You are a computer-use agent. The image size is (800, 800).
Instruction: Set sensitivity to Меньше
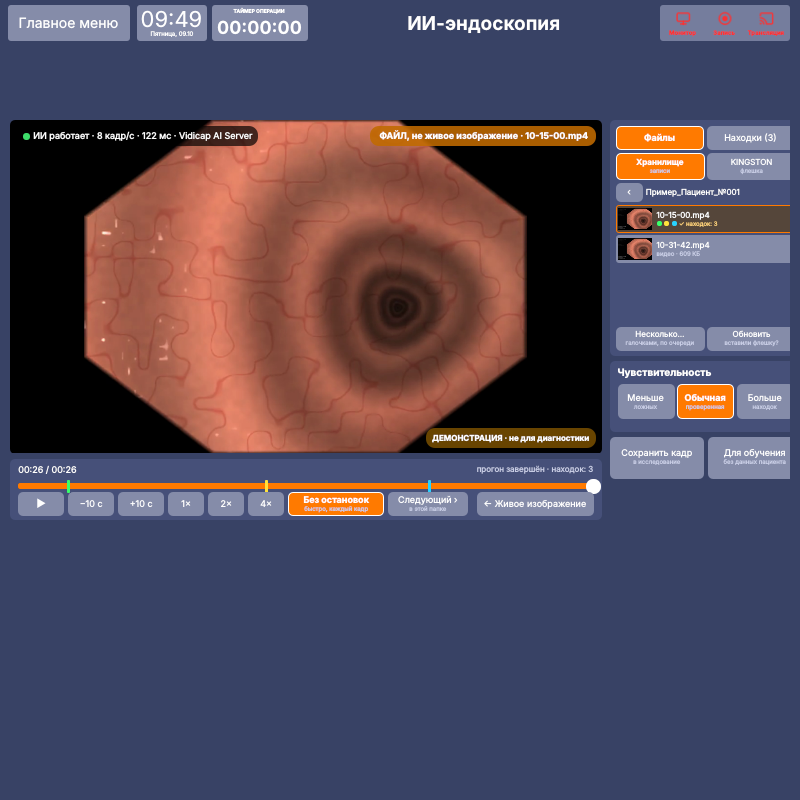[646, 402]
